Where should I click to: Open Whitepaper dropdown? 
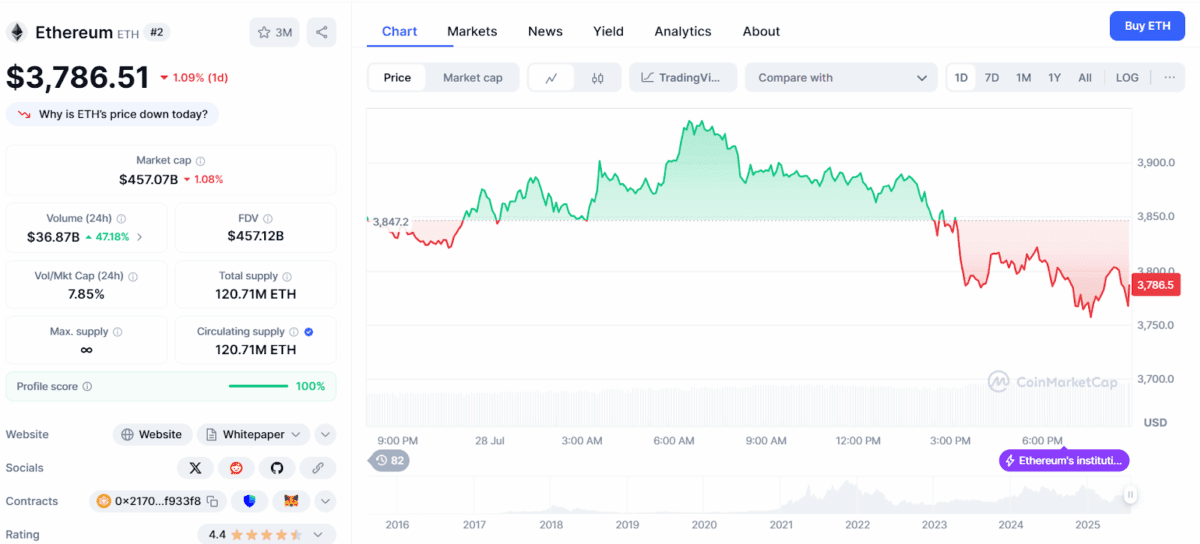pyautogui.click(x=253, y=435)
